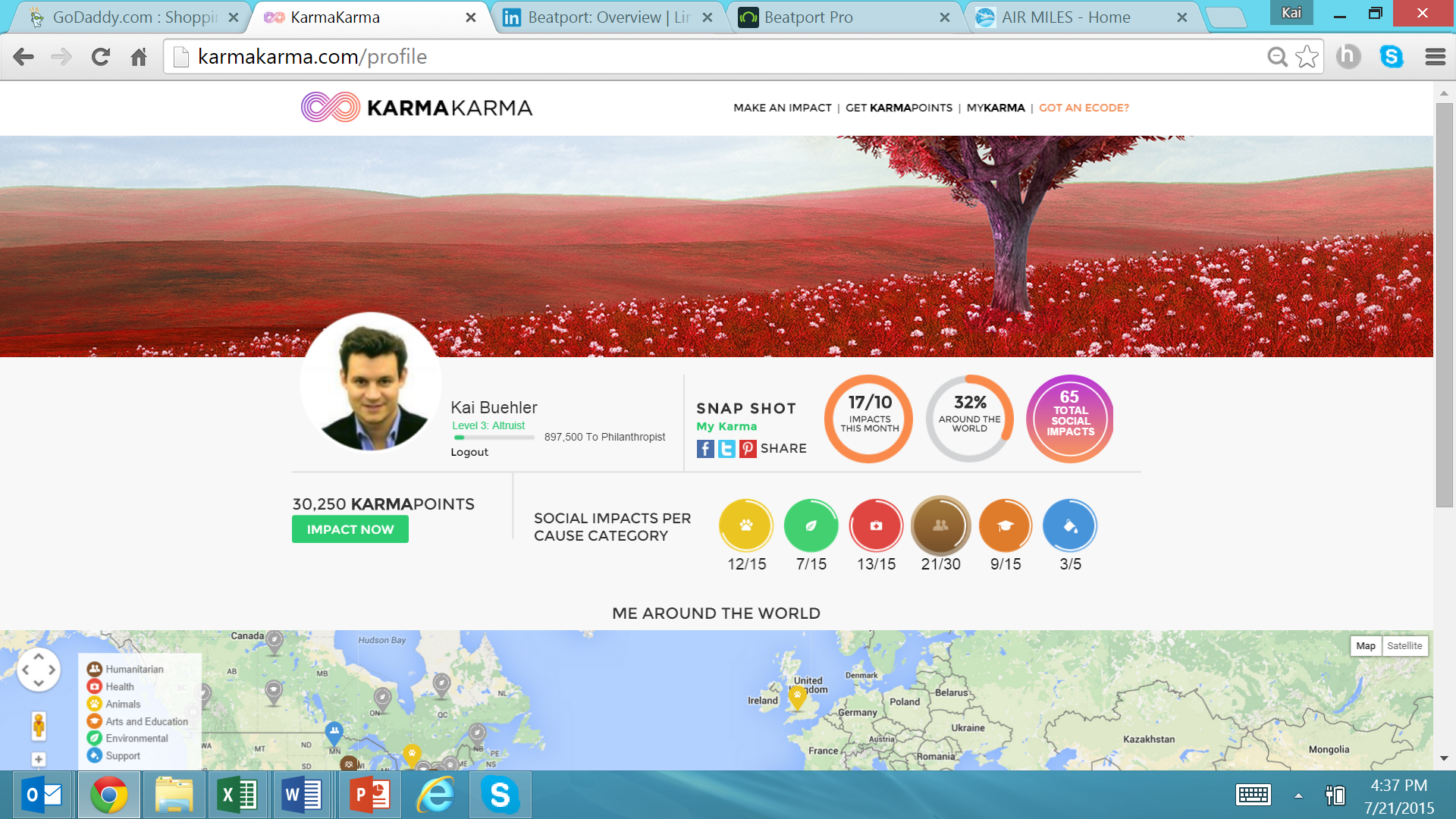Show hidden system tray icons arrow
The image size is (1456, 819).
(x=1298, y=795)
